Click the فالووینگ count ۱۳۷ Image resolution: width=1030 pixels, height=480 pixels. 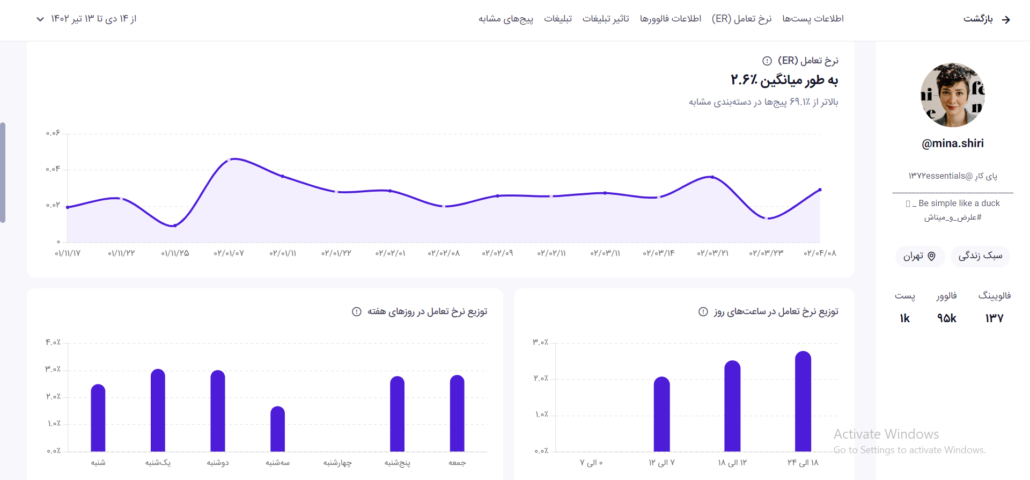click(x=994, y=319)
